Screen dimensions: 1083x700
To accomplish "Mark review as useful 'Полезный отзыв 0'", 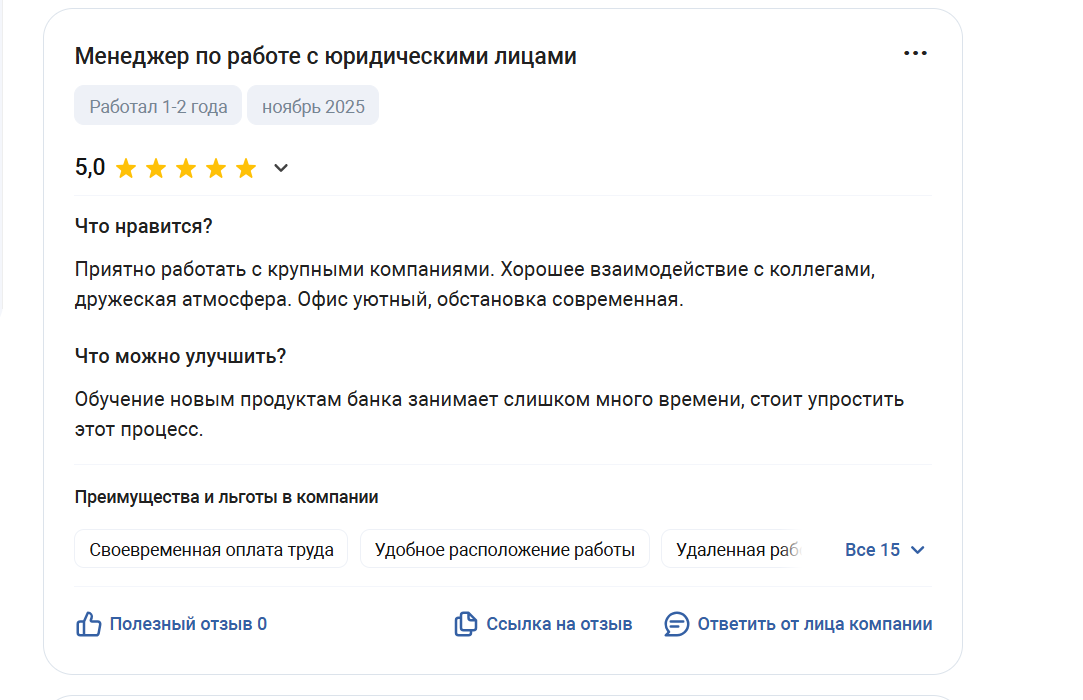I will click(188, 624).
